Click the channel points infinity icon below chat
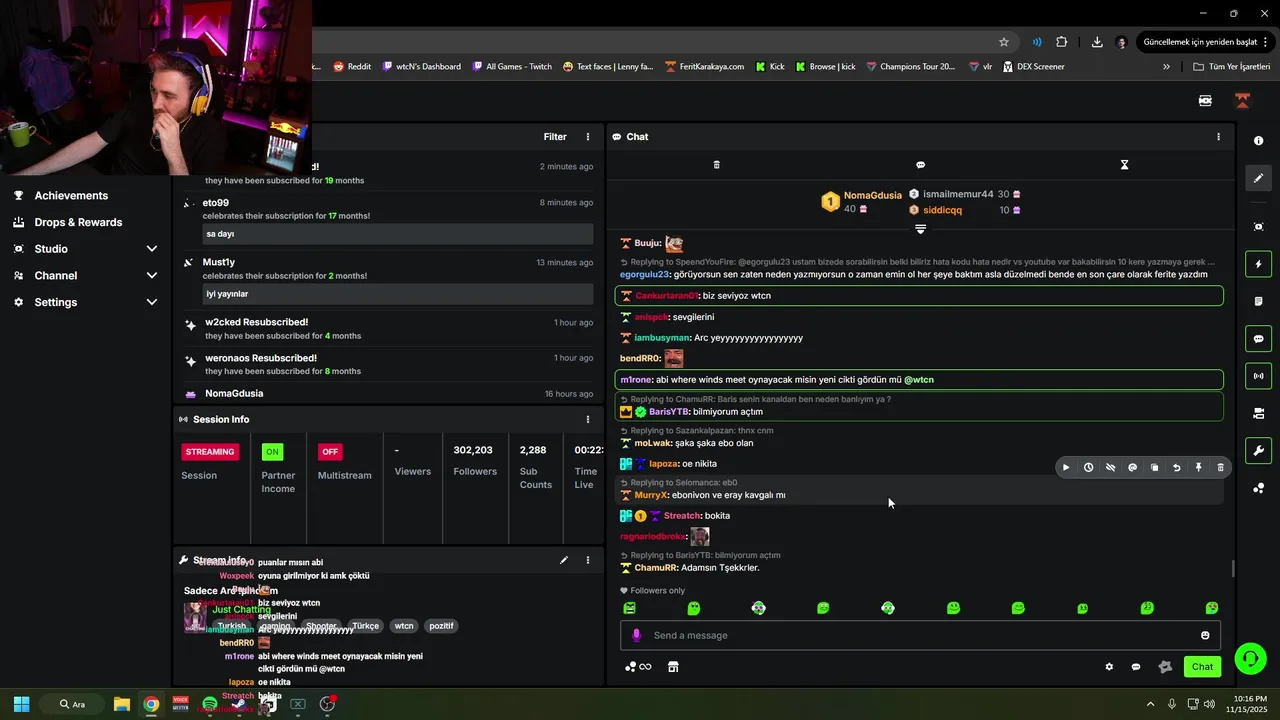The height and width of the screenshot is (720, 1280). pos(638,667)
